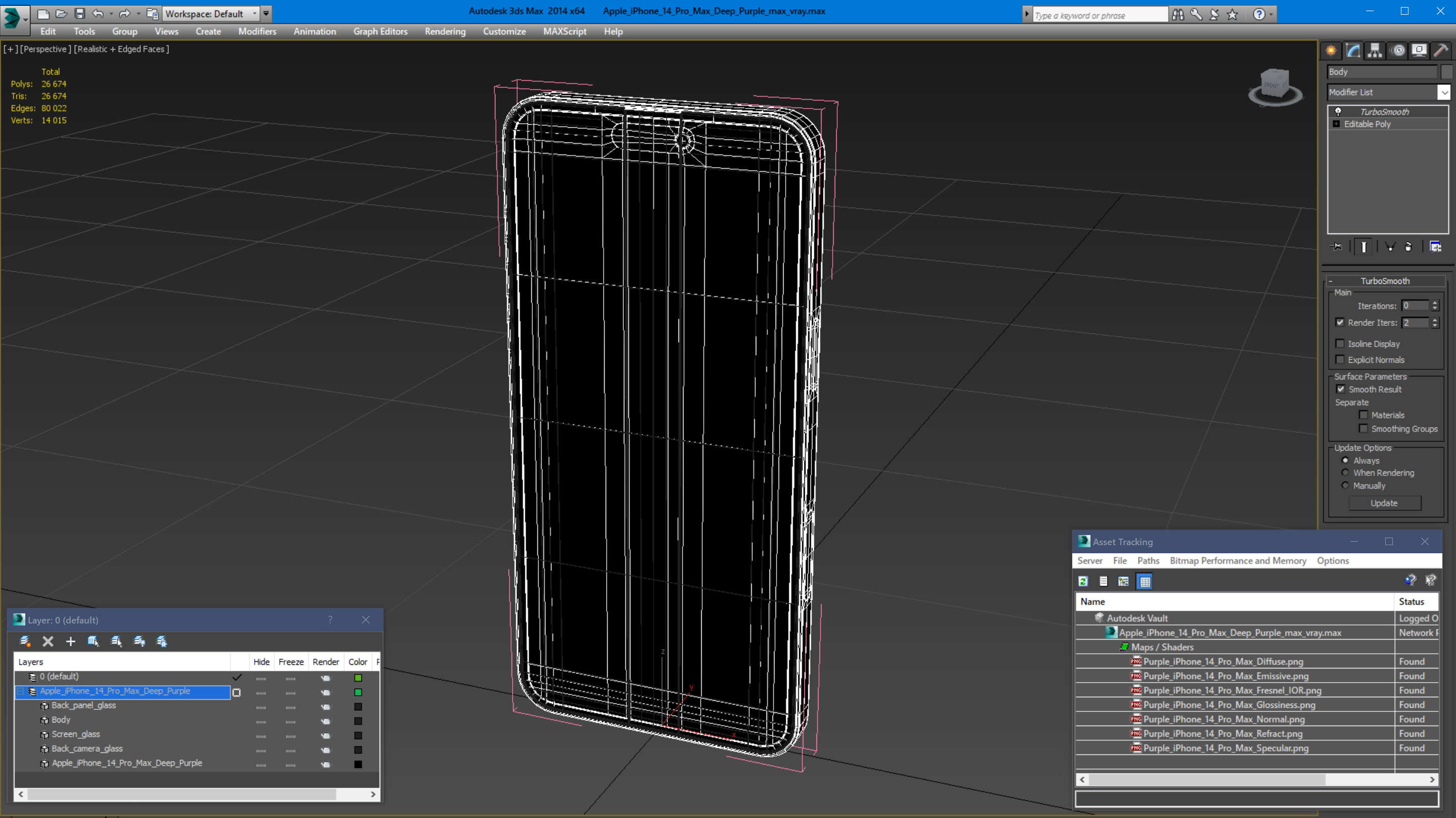
Task: Select Screen_glass object in layer list
Action: point(76,734)
